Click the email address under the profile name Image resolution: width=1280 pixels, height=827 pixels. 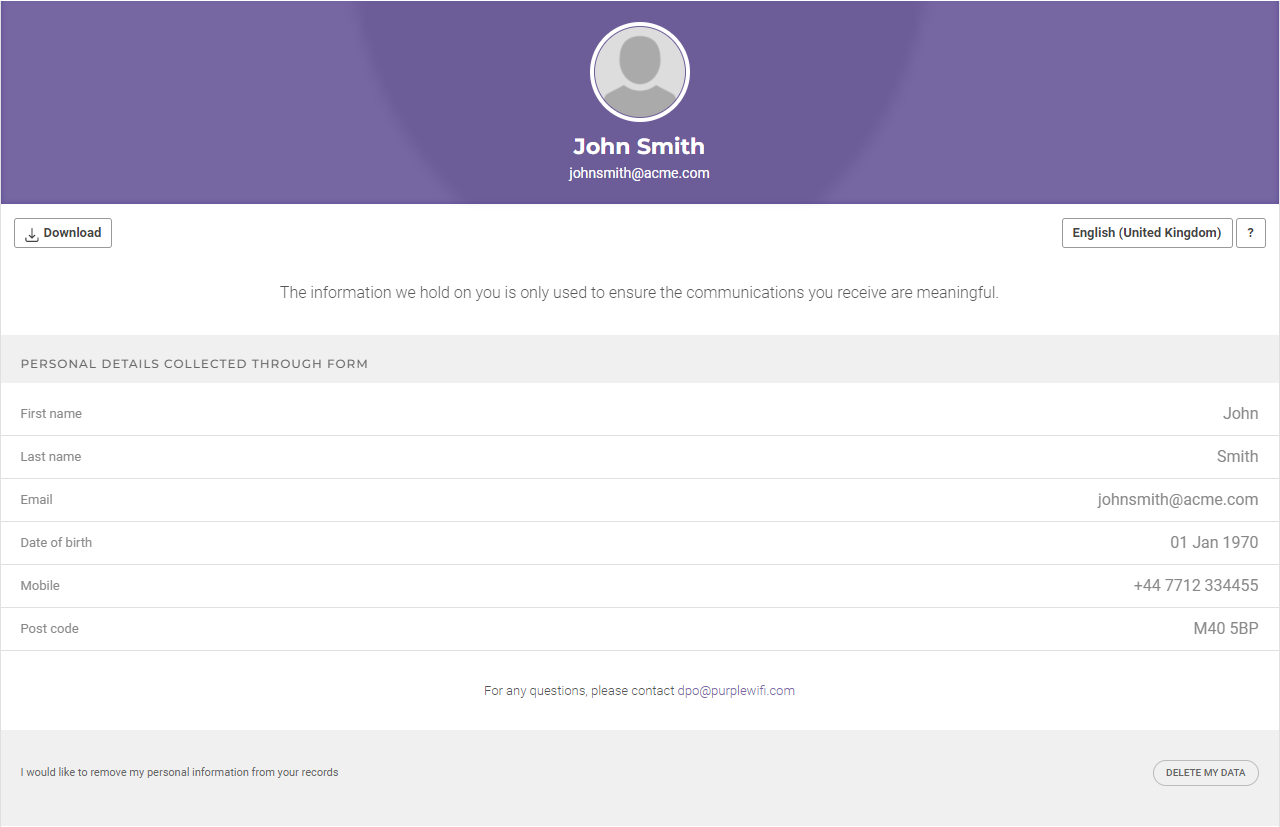639,173
